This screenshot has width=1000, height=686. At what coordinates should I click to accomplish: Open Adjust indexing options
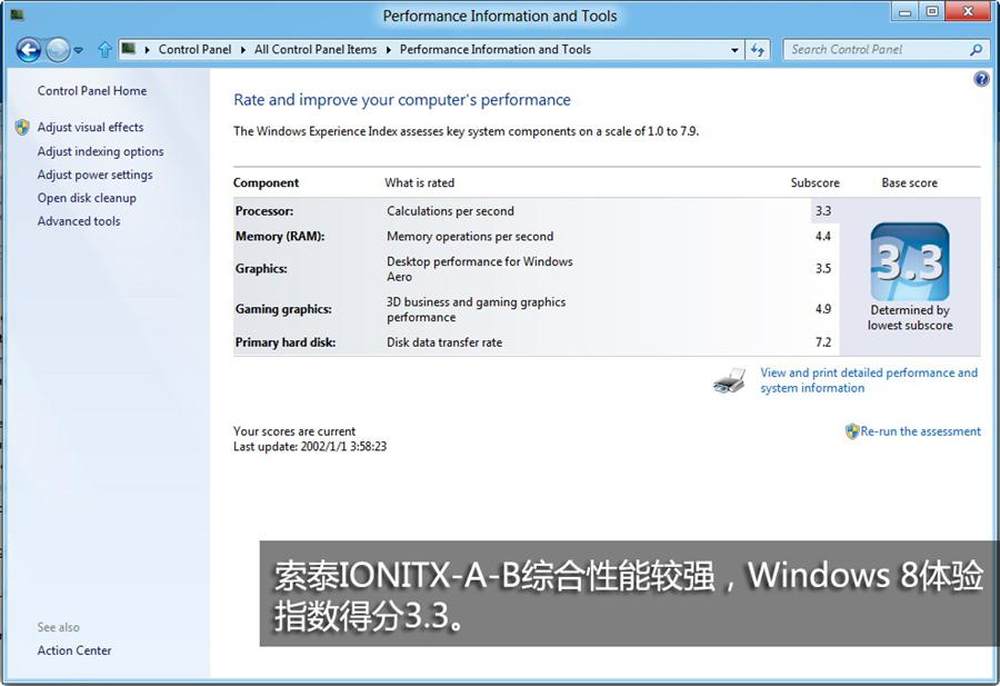[x=100, y=151]
